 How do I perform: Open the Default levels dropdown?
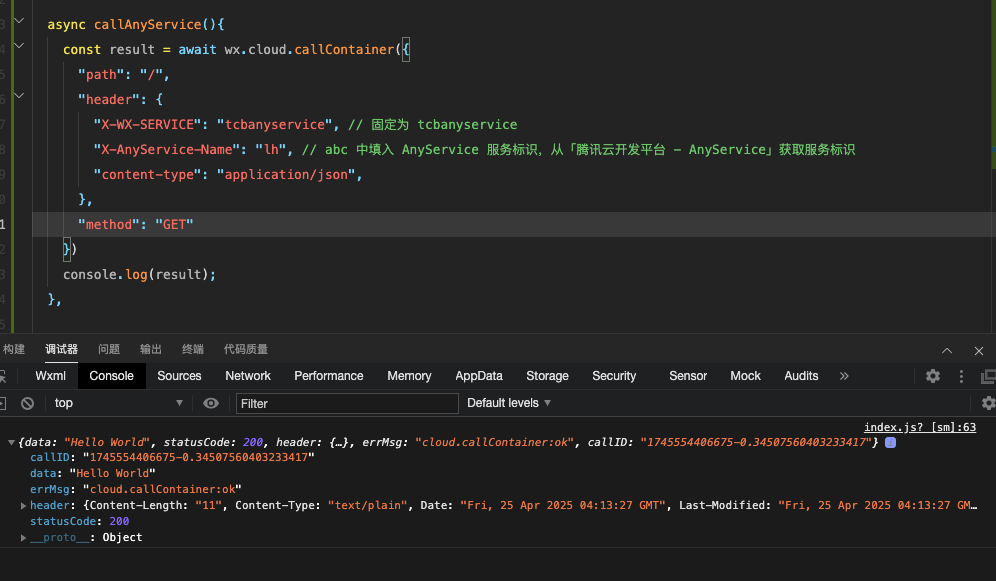(x=509, y=403)
